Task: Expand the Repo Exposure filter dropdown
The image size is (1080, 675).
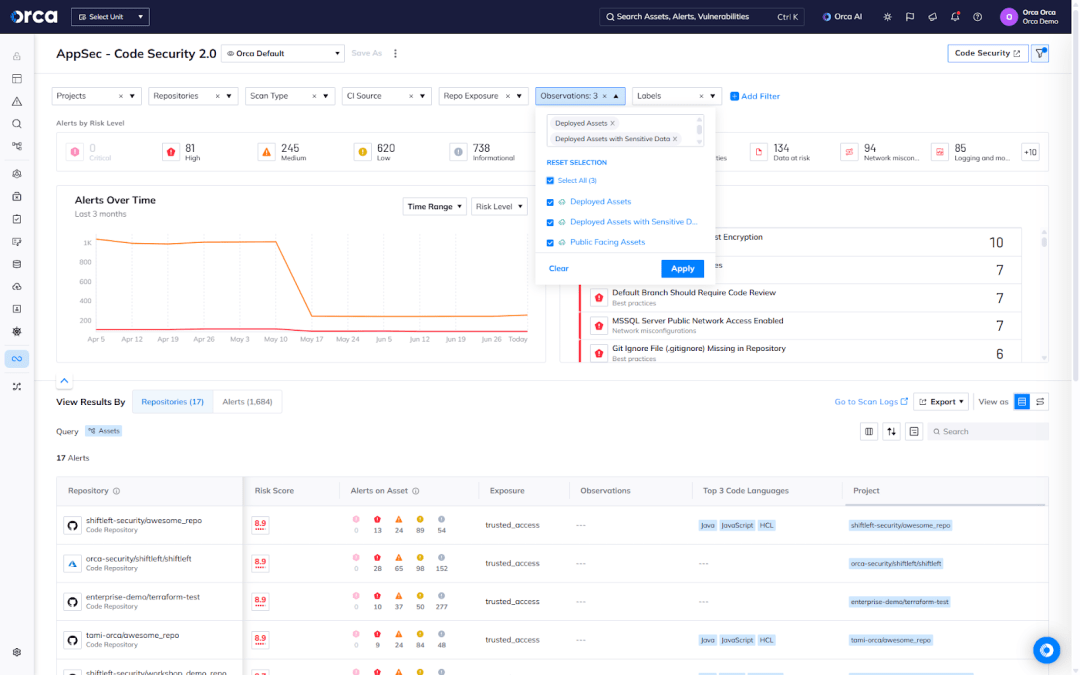Action: 519,96
